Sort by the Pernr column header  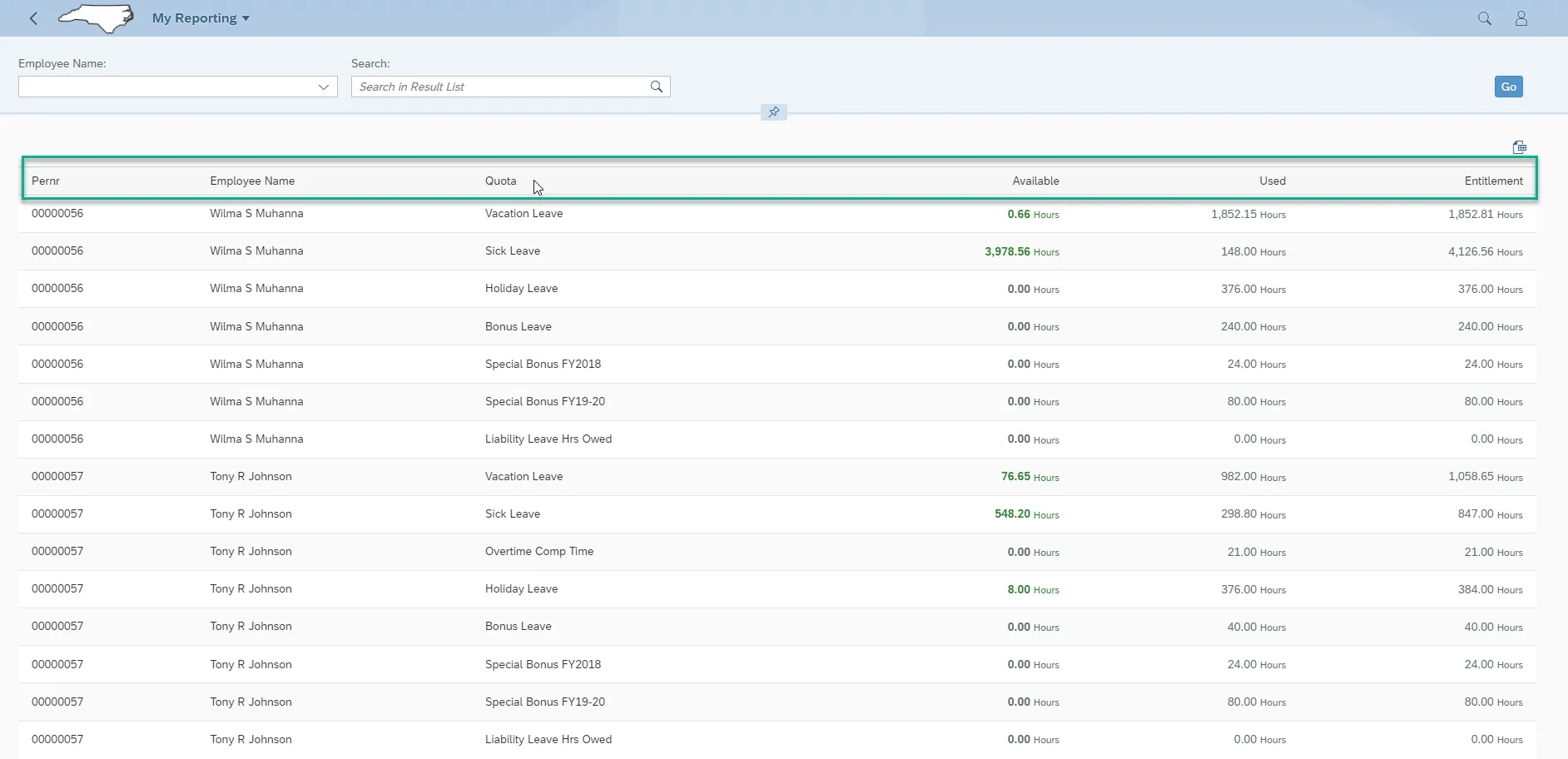click(46, 181)
